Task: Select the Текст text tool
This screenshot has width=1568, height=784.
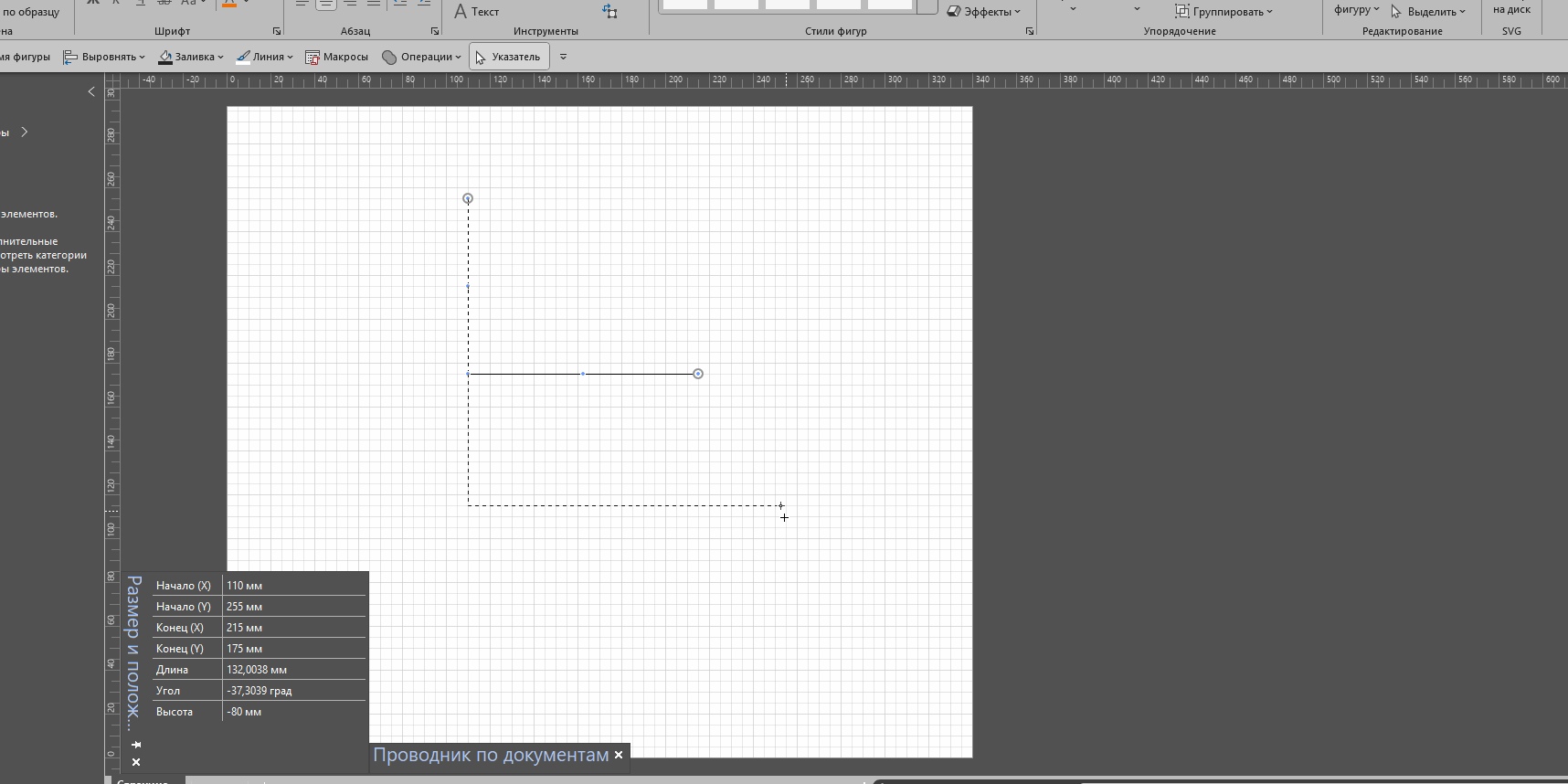Action: [x=477, y=12]
